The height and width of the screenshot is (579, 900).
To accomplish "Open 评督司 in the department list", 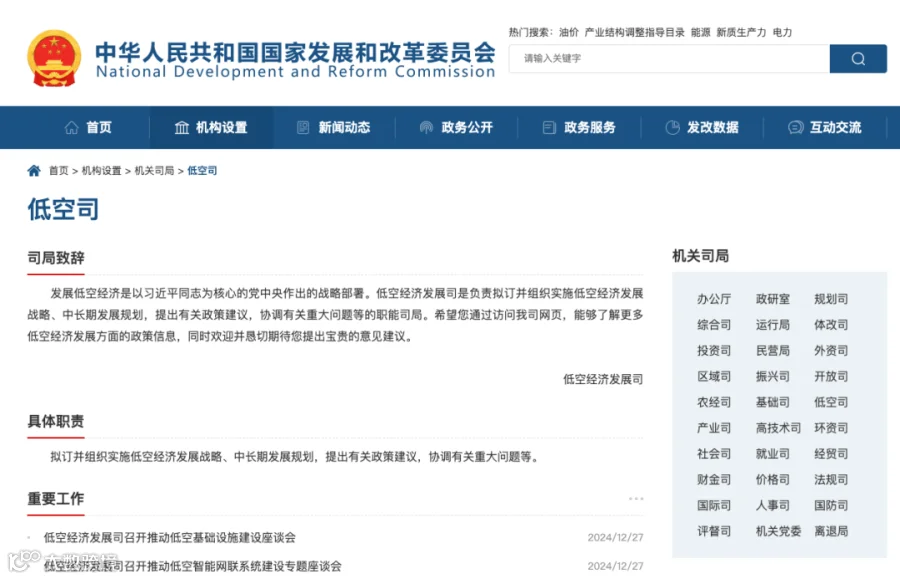I will point(714,531).
